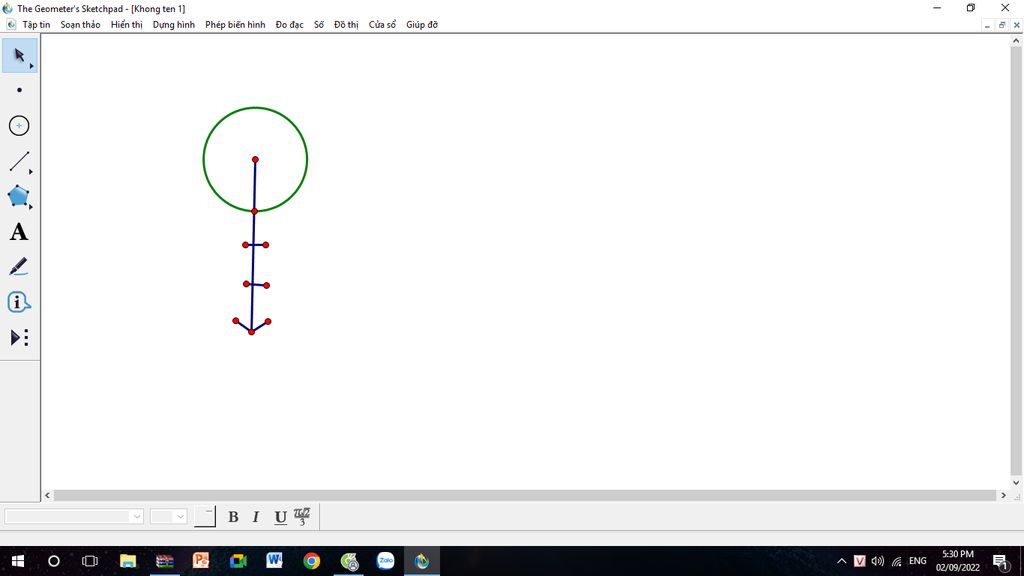Click the Wi-Fi network tray icon
The height and width of the screenshot is (576, 1024).
(x=897, y=561)
